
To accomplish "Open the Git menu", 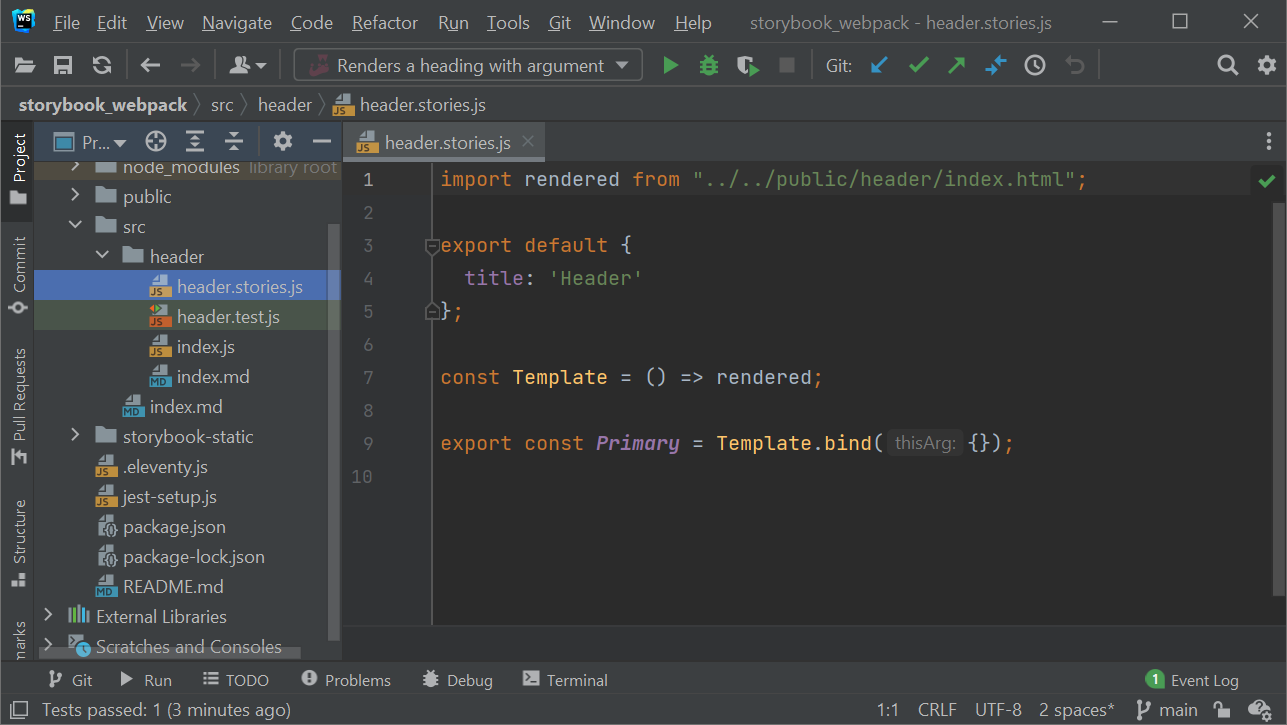I will pos(560,22).
